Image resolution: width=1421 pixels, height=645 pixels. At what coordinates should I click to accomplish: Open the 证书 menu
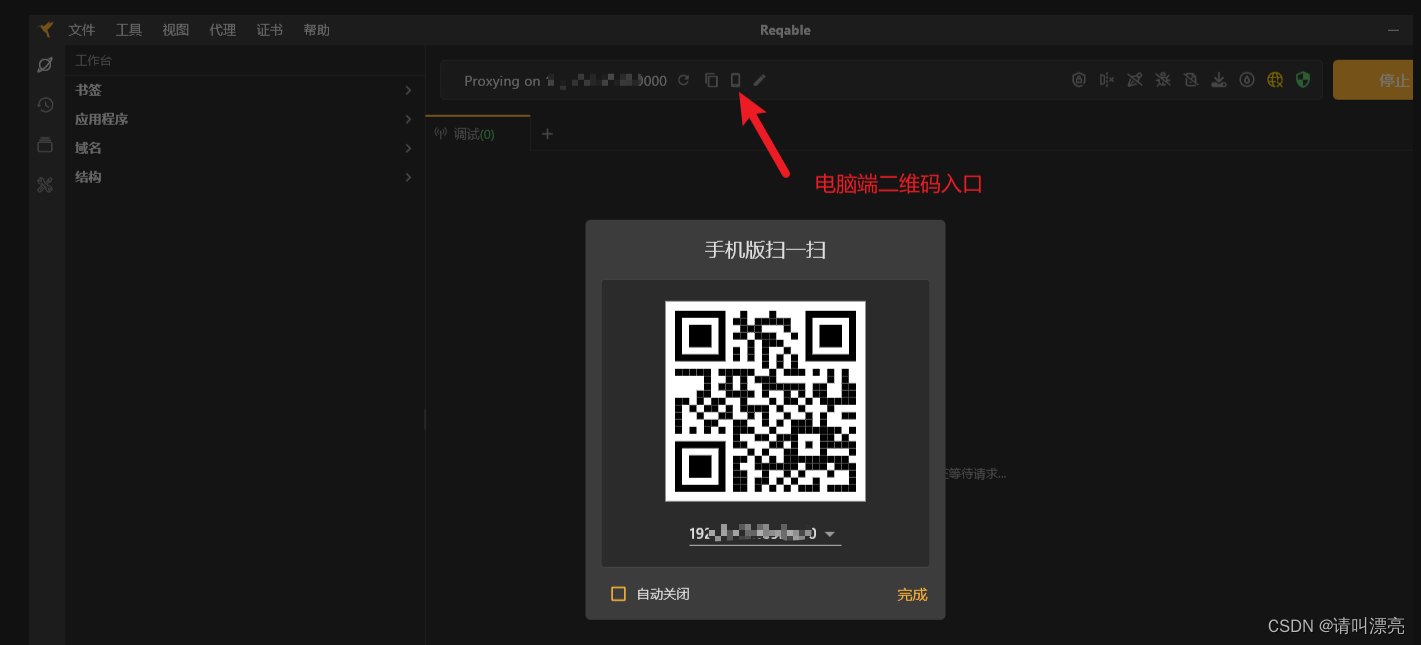coord(270,30)
